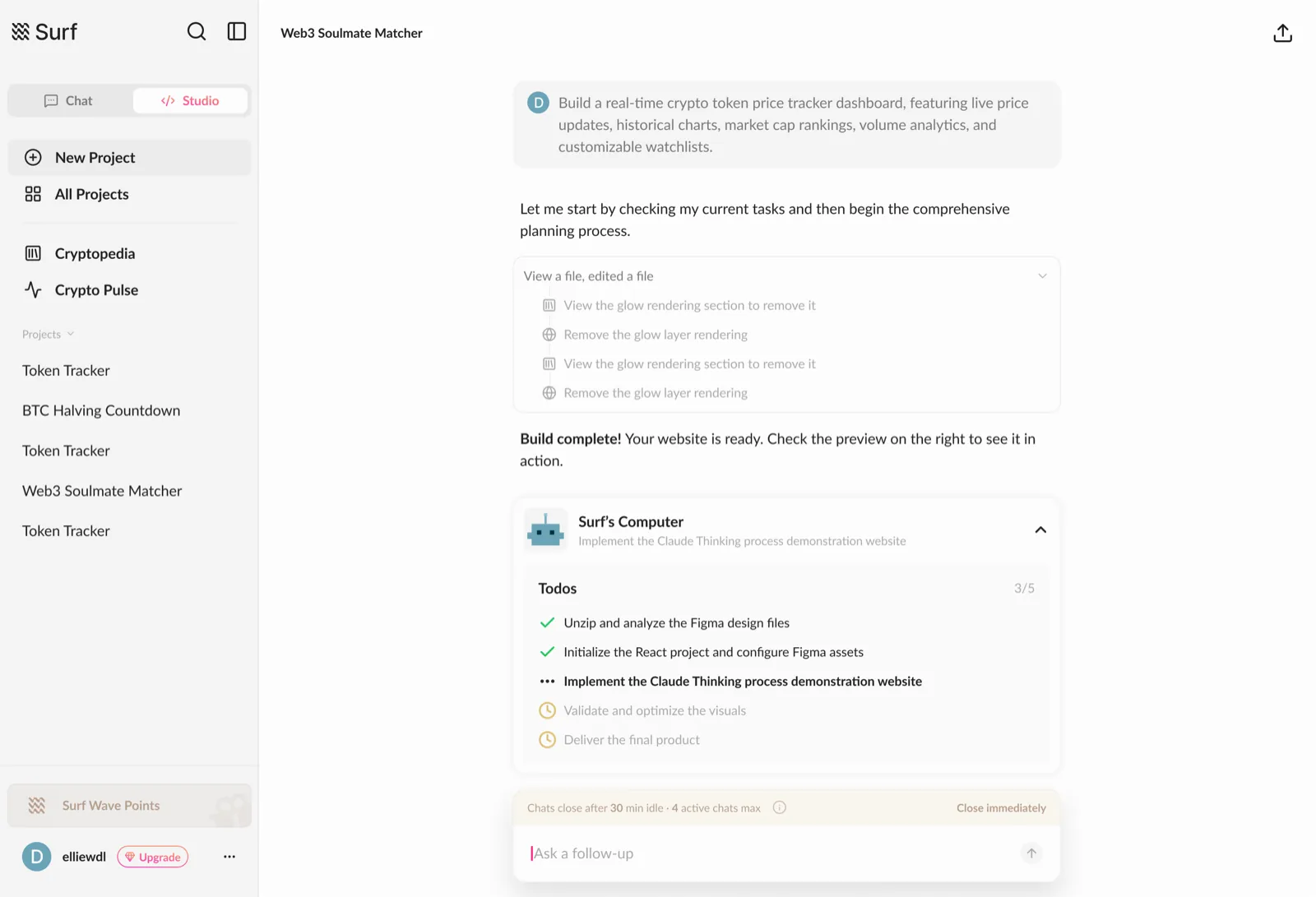Collapse the Projects list chevron
This screenshot has height=897, width=1316.
71,334
